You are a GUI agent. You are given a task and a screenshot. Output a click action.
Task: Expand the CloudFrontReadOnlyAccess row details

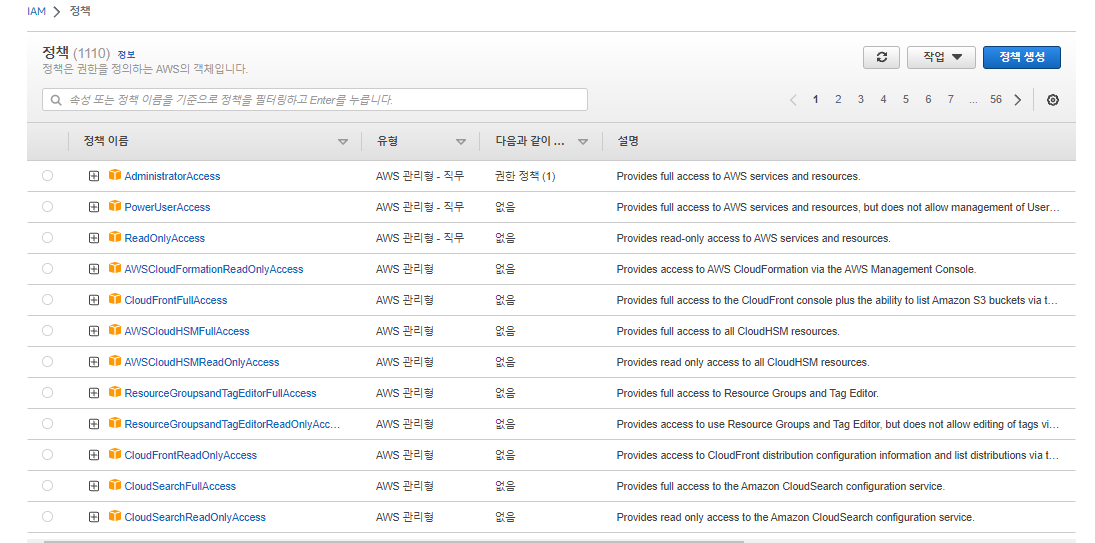click(x=94, y=455)
